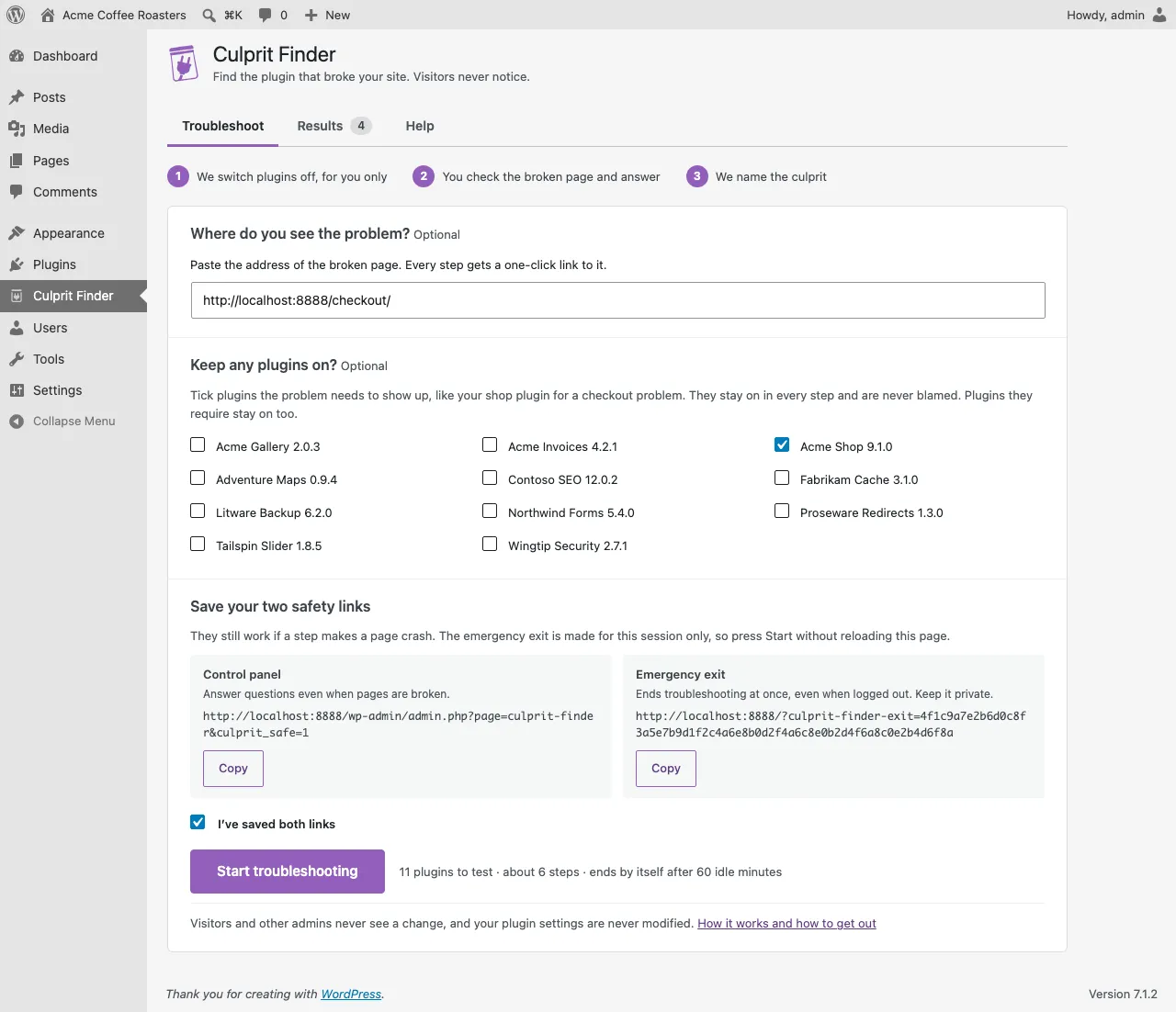
Task: Click the Emergency exit URL text
Action: [831, 725]
